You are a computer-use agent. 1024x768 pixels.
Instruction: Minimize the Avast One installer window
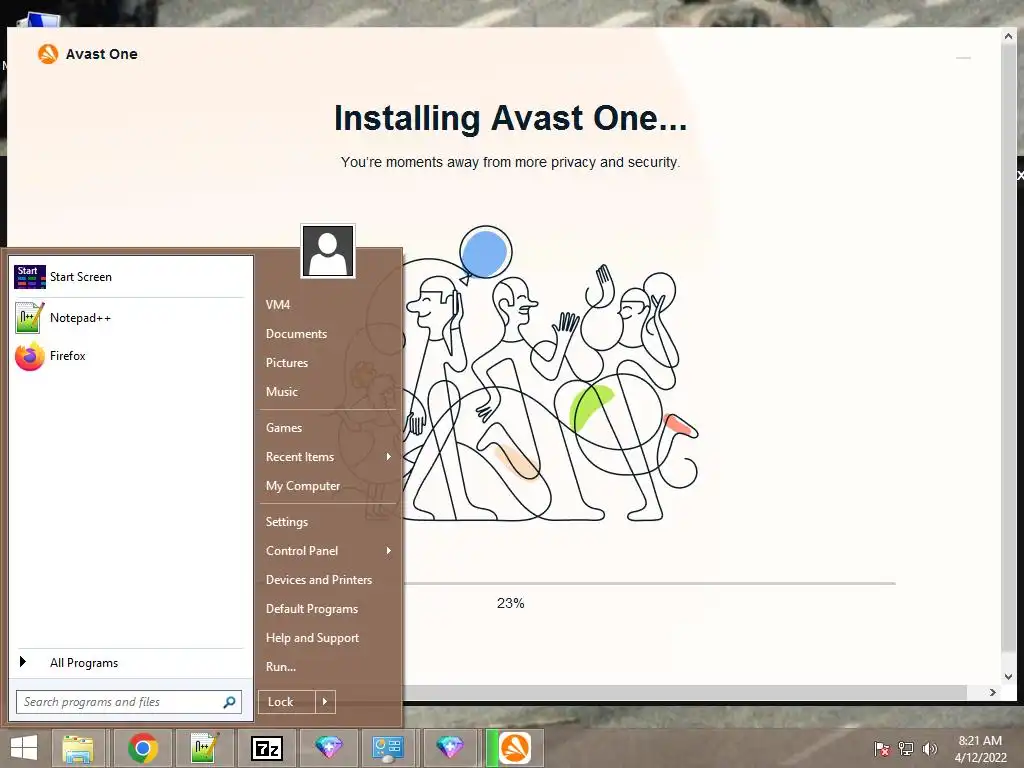963,58
